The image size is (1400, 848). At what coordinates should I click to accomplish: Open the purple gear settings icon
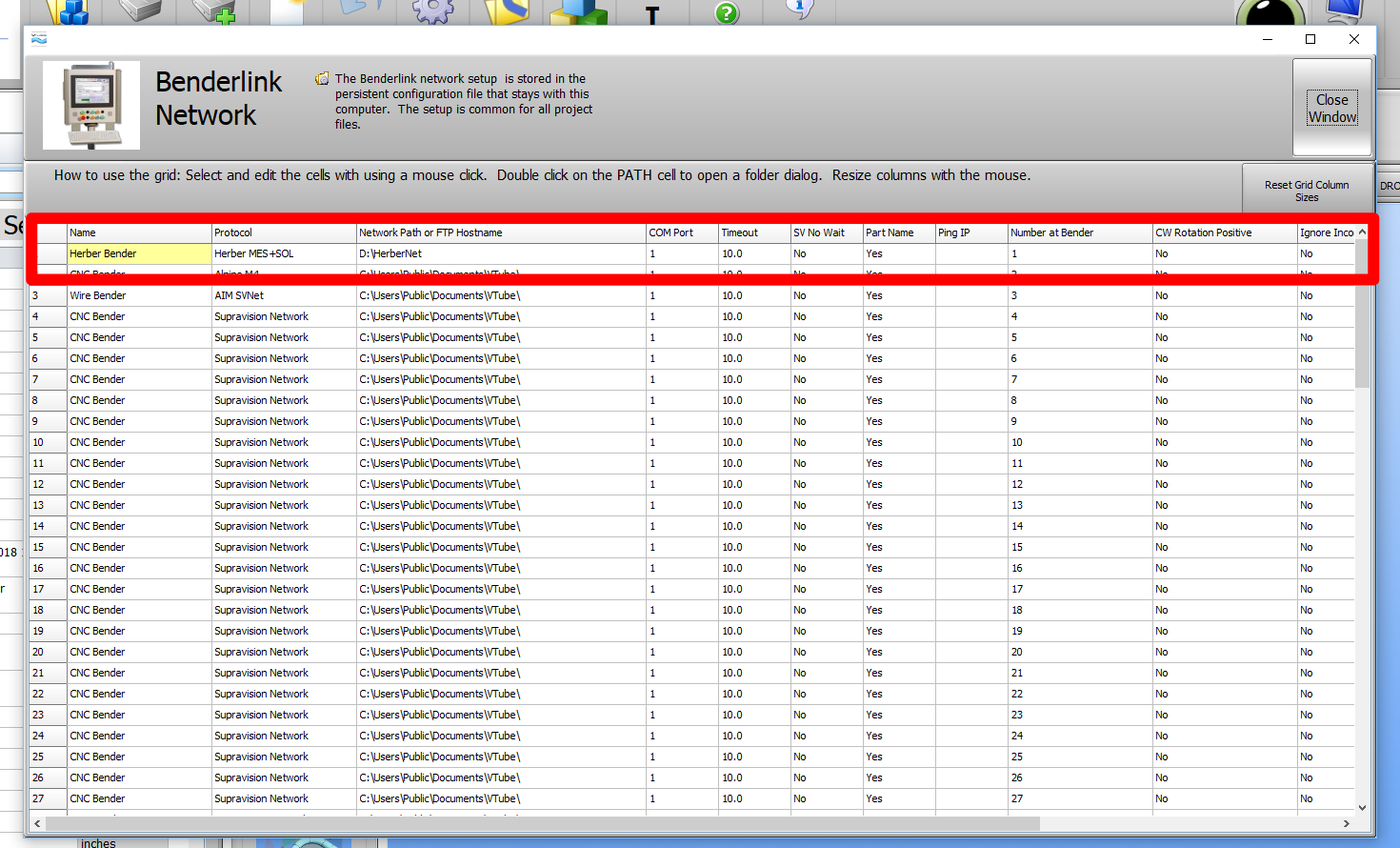coord(432,11)
